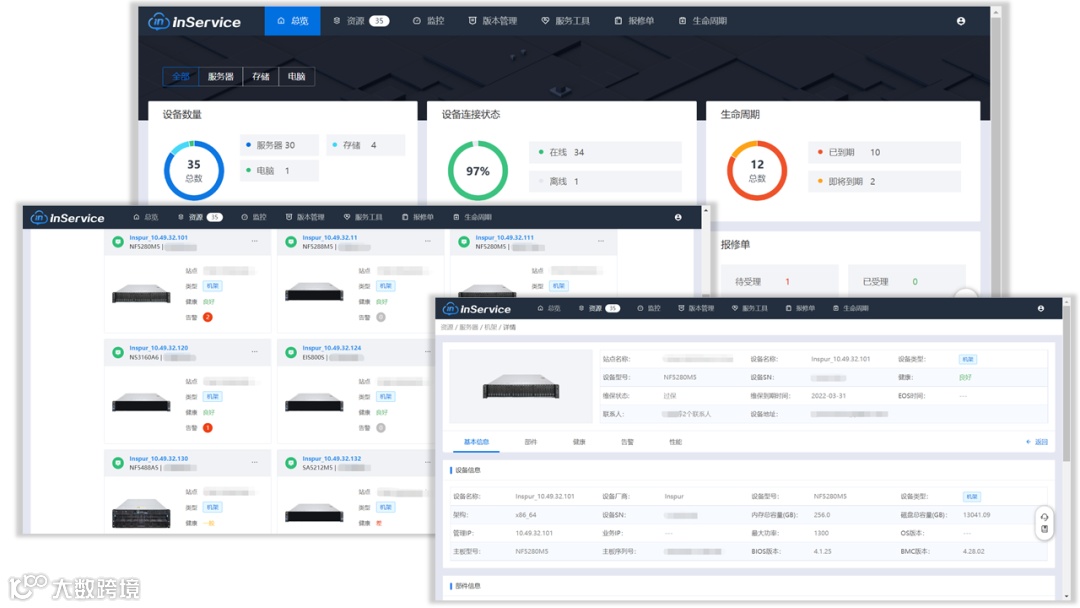
Task: Click green status icon of Inspur_10.49.32.120 card
Action: [118, 353]
